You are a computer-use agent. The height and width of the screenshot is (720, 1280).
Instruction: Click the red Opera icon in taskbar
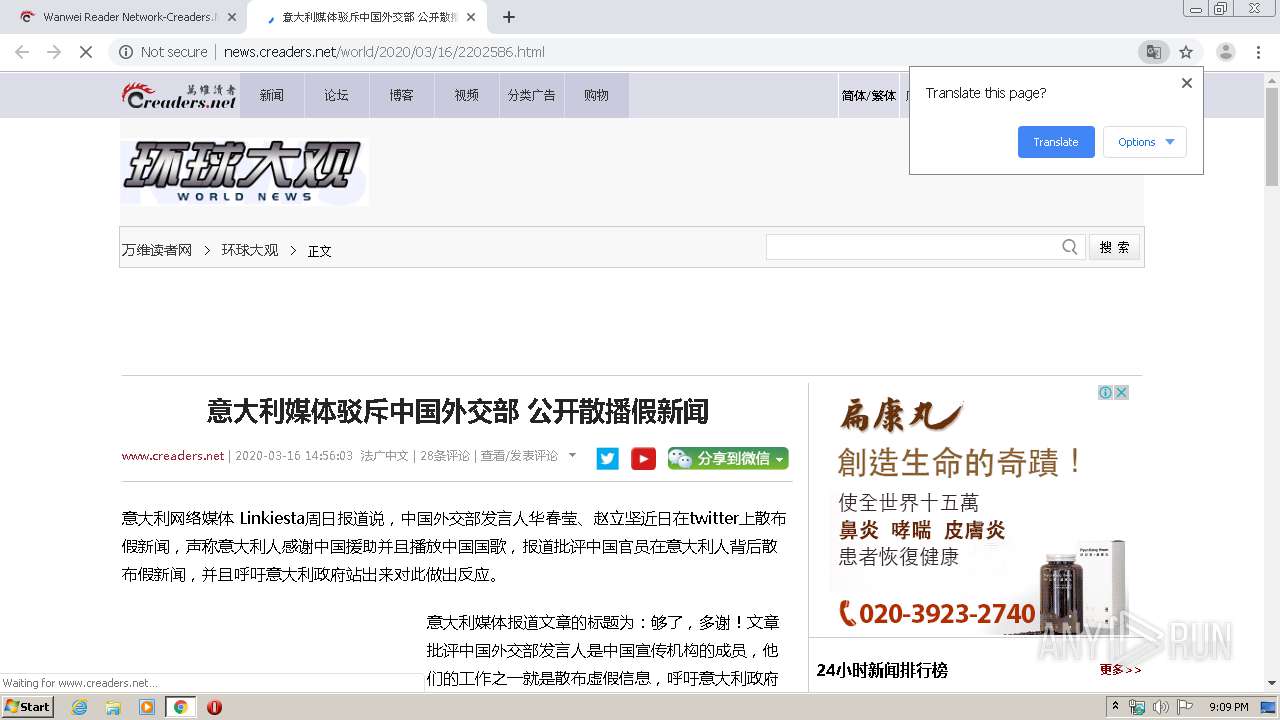pos(214,707)
